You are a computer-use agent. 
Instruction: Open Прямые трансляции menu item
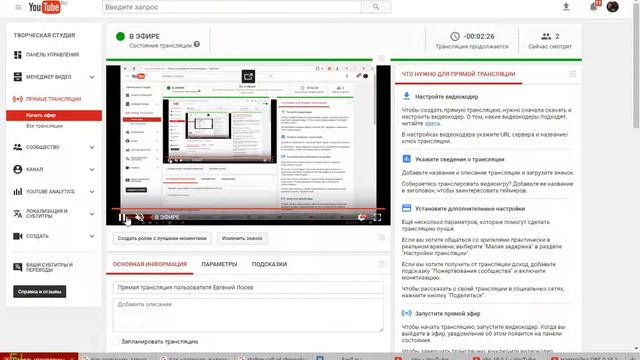pyautogui.click(x=53, y=99)
